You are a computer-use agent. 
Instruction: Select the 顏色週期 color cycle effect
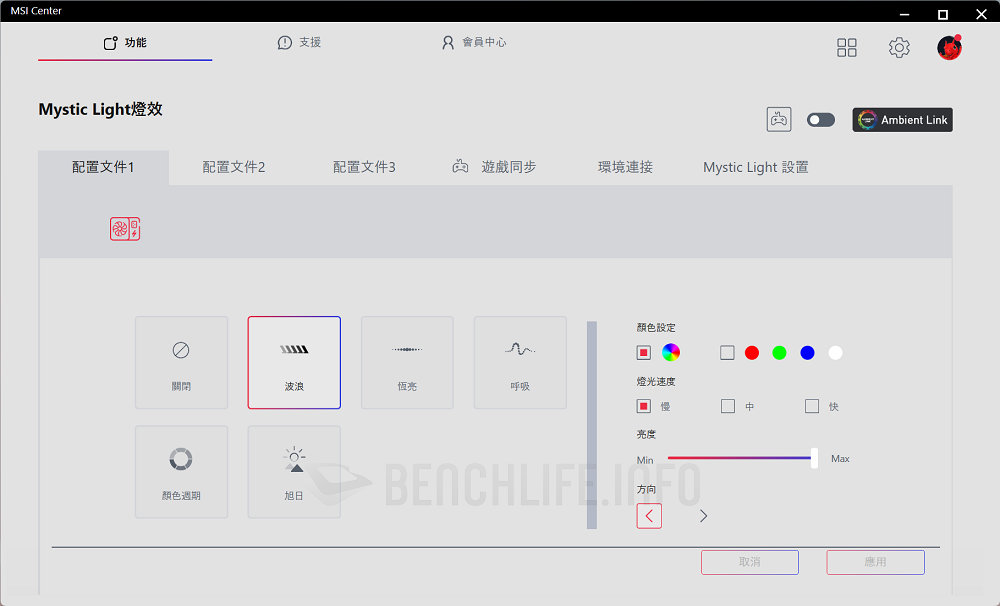[x=181, y=472]
